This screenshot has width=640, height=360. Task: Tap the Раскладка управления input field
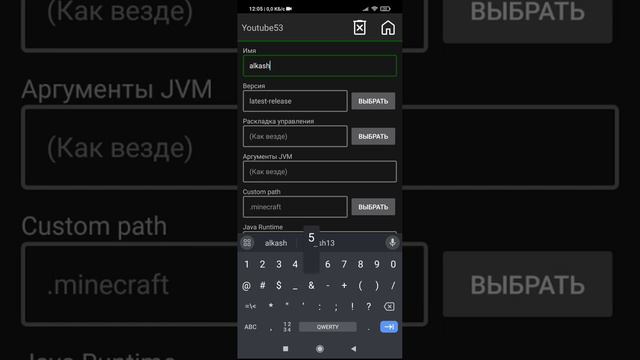295,136
